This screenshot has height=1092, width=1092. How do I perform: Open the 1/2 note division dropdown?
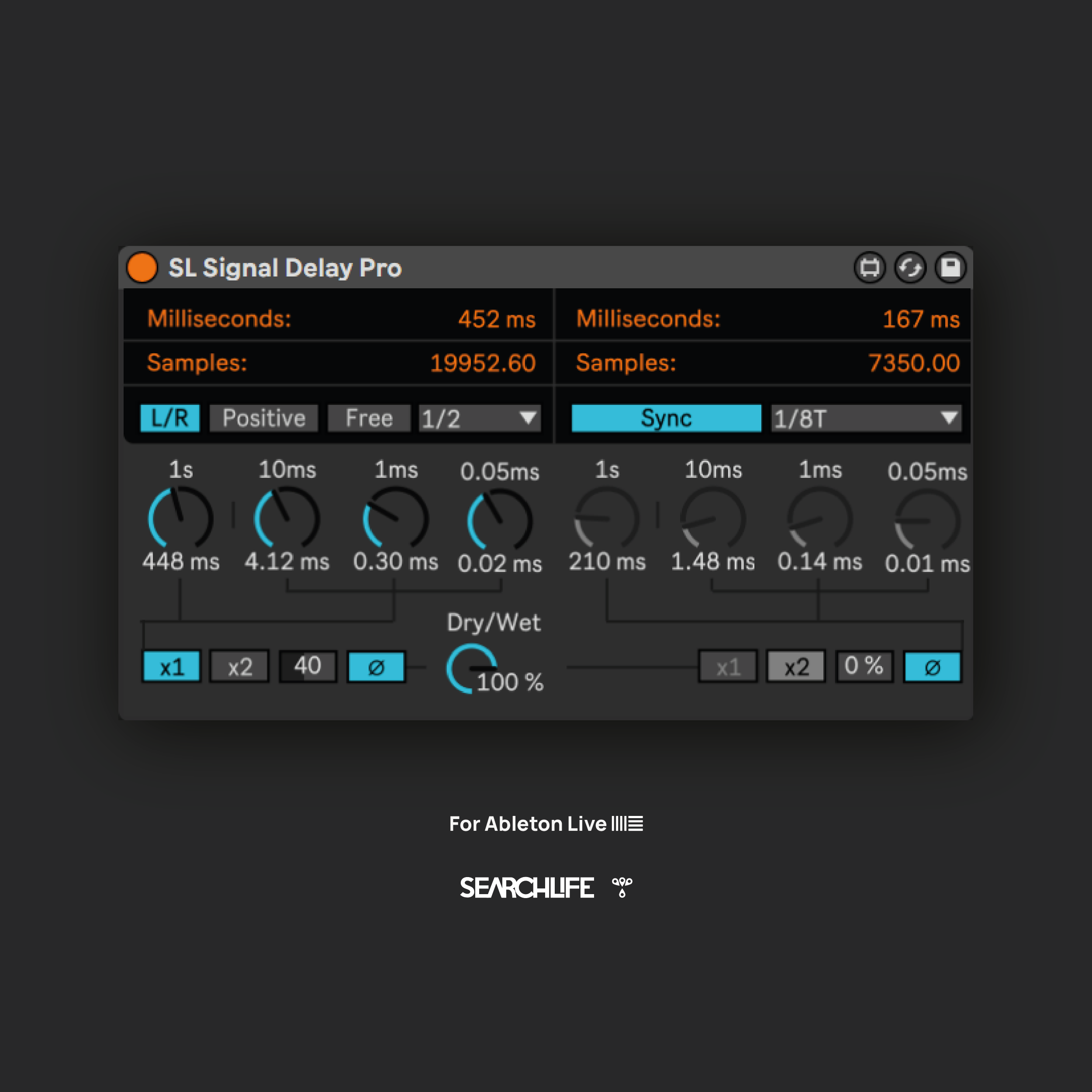(479, 418)
